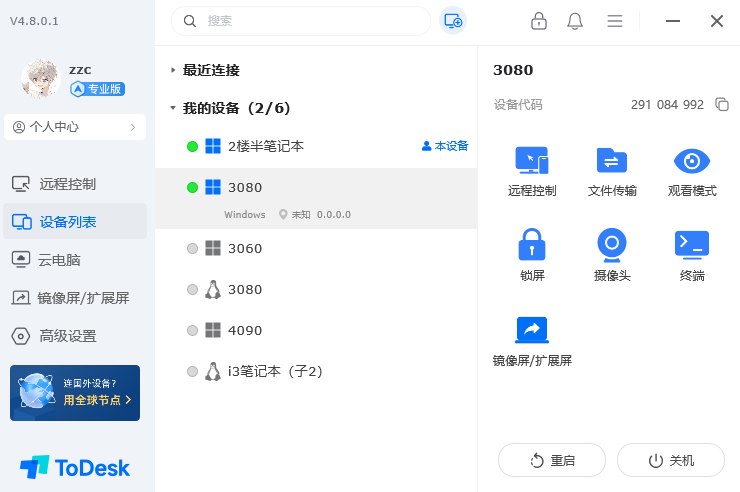Open 高级设置 in the sidebar

pos(75,336)
